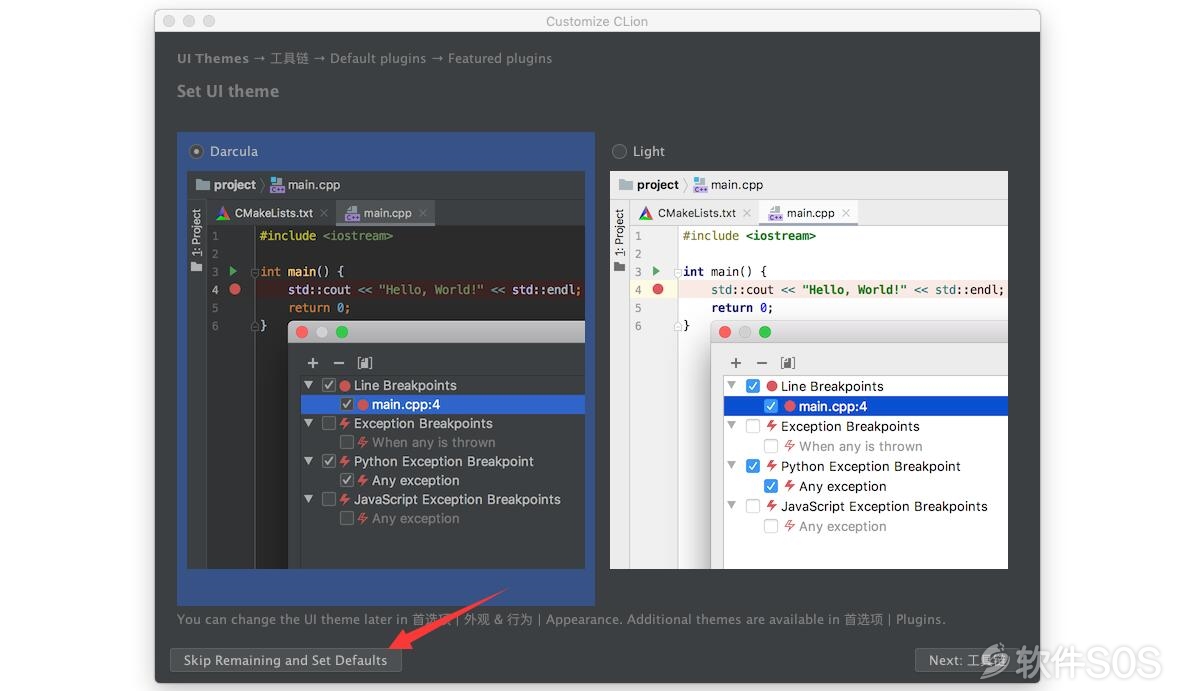1178x691 pixels.
Task: Click the CMake triangle icon in Darcula tab
Action: coord(223,213)
